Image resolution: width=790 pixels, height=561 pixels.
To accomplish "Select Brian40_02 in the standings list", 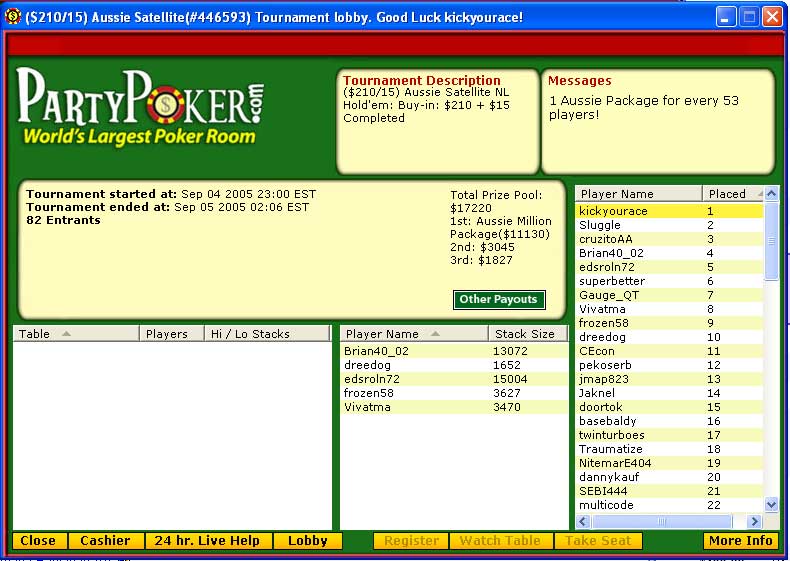I will (x=669, y=253).
